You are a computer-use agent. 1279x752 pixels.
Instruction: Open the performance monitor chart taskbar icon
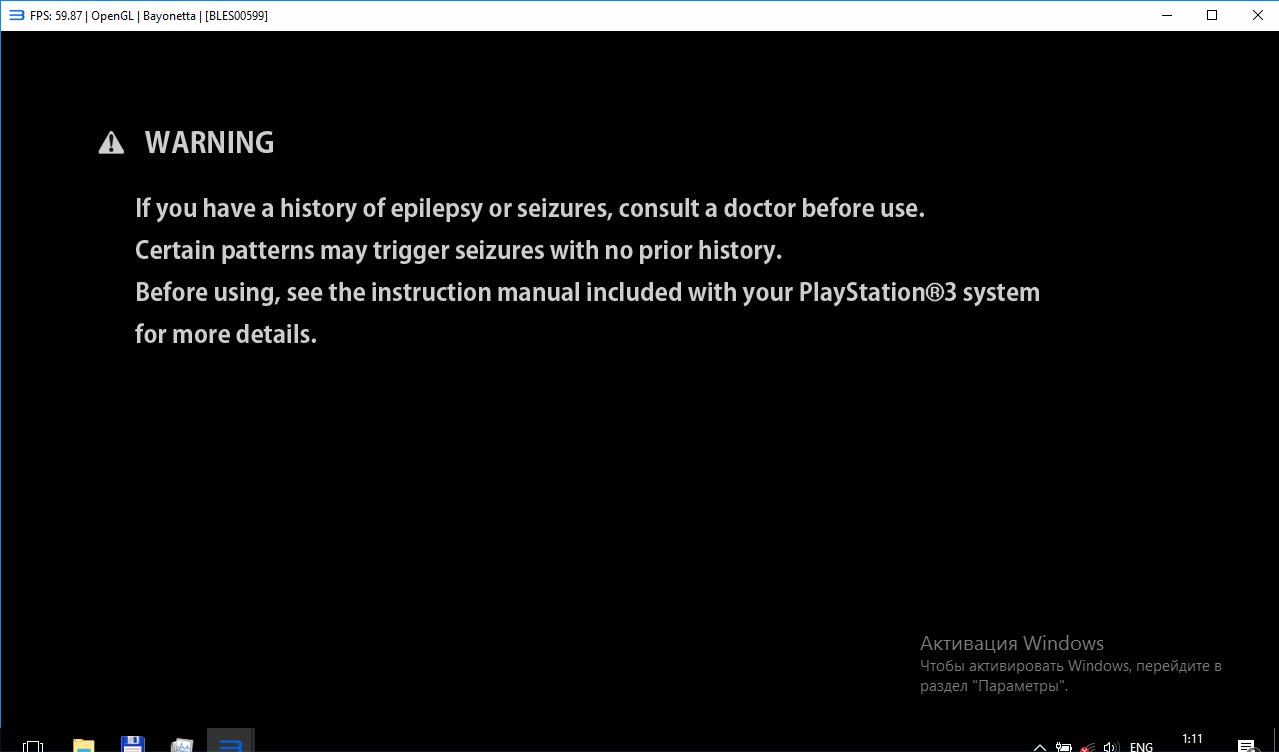click(181, 745)
